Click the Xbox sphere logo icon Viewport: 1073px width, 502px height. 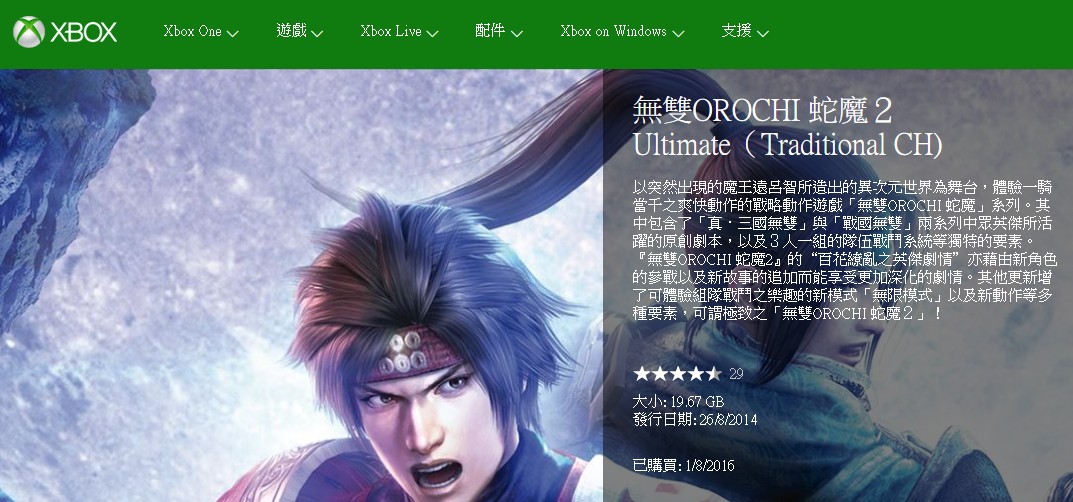coord(29,31)
